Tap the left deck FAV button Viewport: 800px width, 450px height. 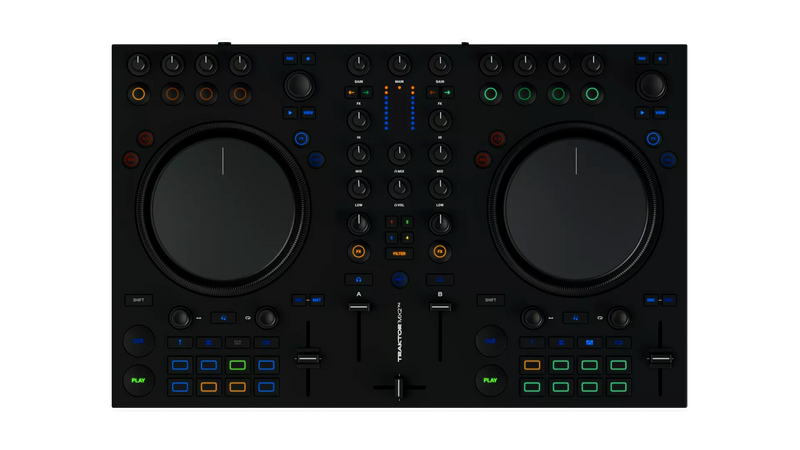click(290, 59)
